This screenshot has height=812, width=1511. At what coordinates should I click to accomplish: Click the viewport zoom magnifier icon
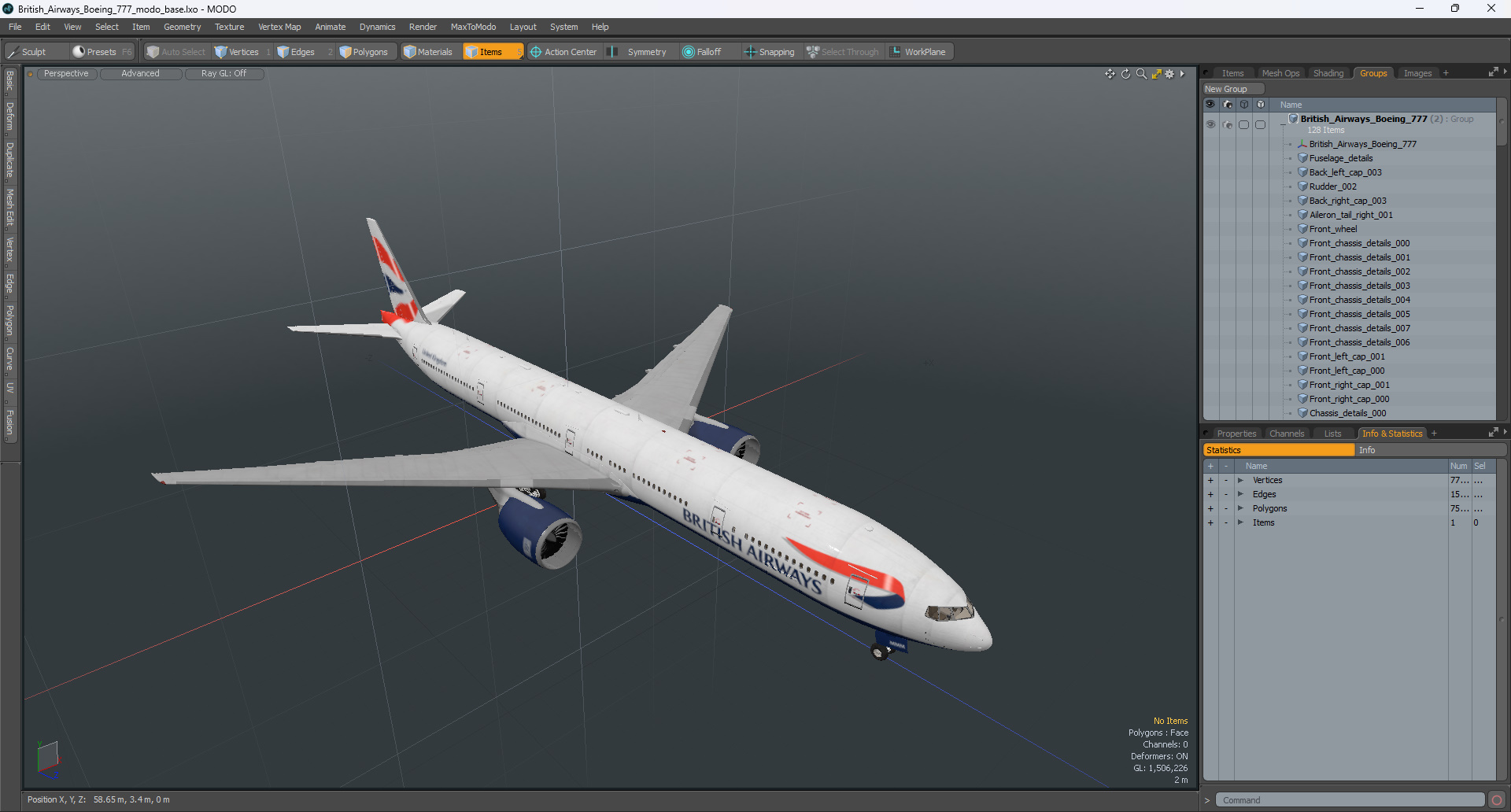click(x=1141, y=74)
